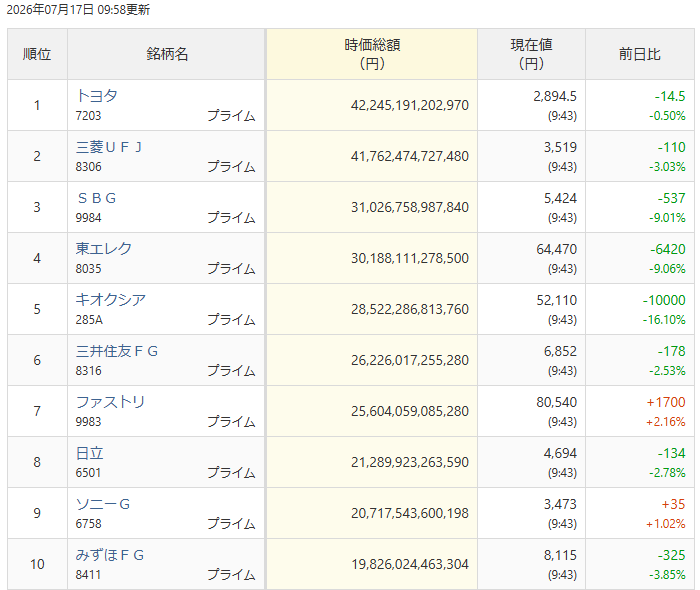Click the current price 3,519
This screenshot has width=700, height=590.
click(560, 147)
